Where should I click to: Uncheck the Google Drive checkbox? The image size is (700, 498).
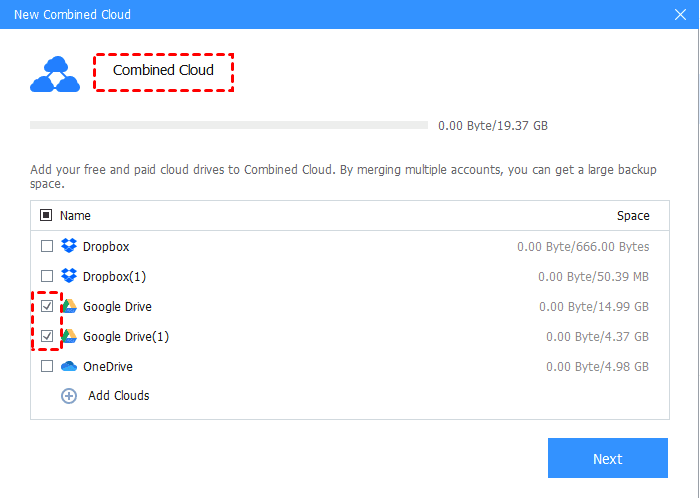(47, 306)
